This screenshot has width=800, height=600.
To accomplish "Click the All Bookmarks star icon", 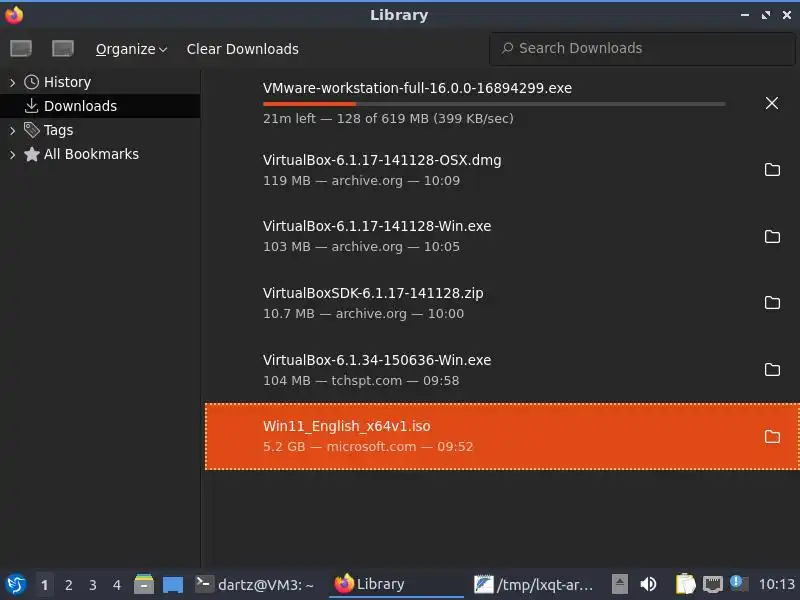I will point(32,154).
